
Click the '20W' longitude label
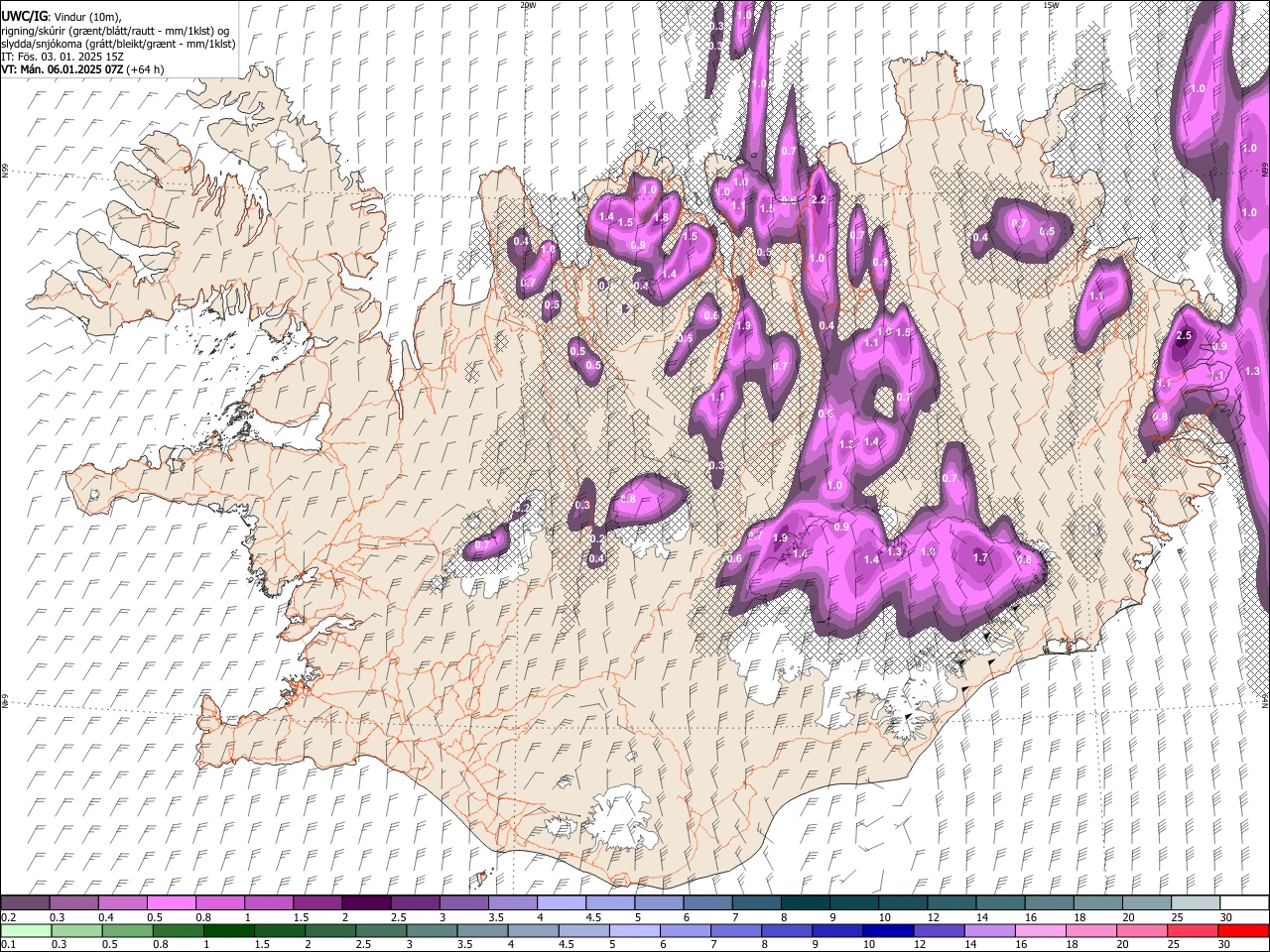(x=528, y=5)
